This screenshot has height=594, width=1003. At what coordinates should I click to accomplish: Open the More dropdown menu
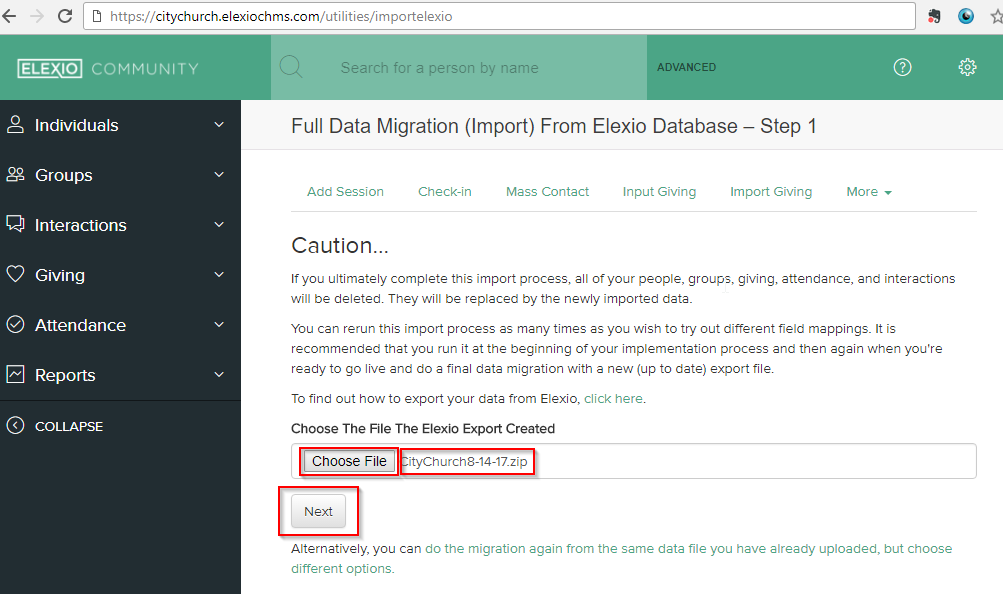pyautogui.click(x=868, y=192)
